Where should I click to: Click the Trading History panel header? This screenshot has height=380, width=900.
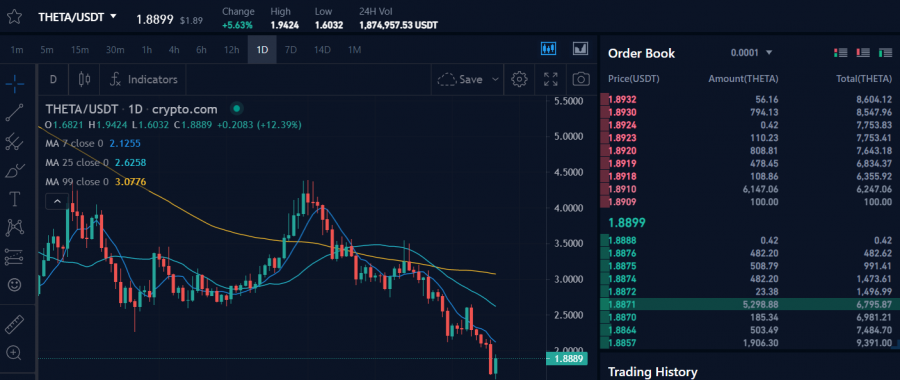(x=652, y=372)
